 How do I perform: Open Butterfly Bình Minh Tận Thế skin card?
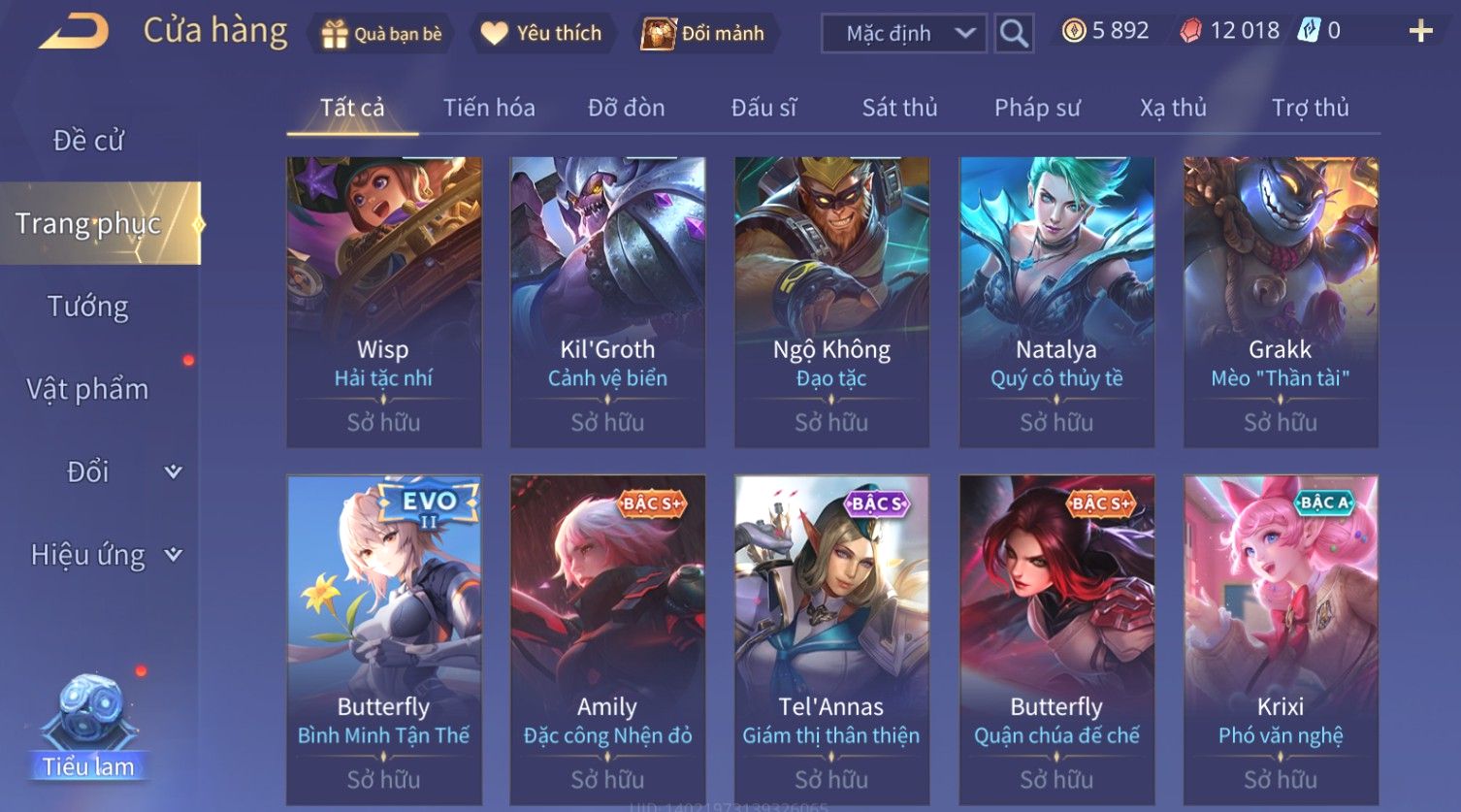click(384, 640)
